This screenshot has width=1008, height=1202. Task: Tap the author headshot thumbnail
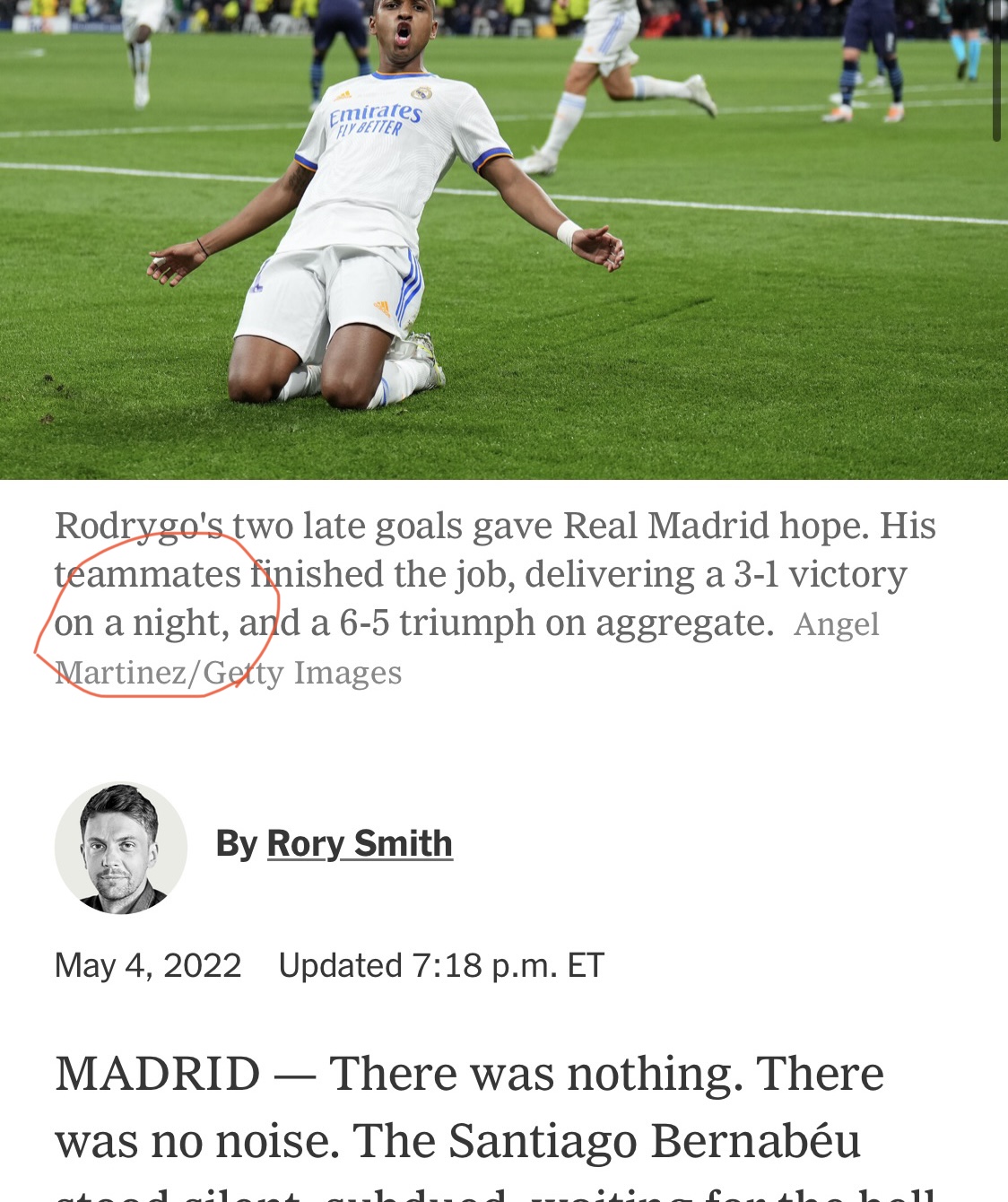pos(121,848)
